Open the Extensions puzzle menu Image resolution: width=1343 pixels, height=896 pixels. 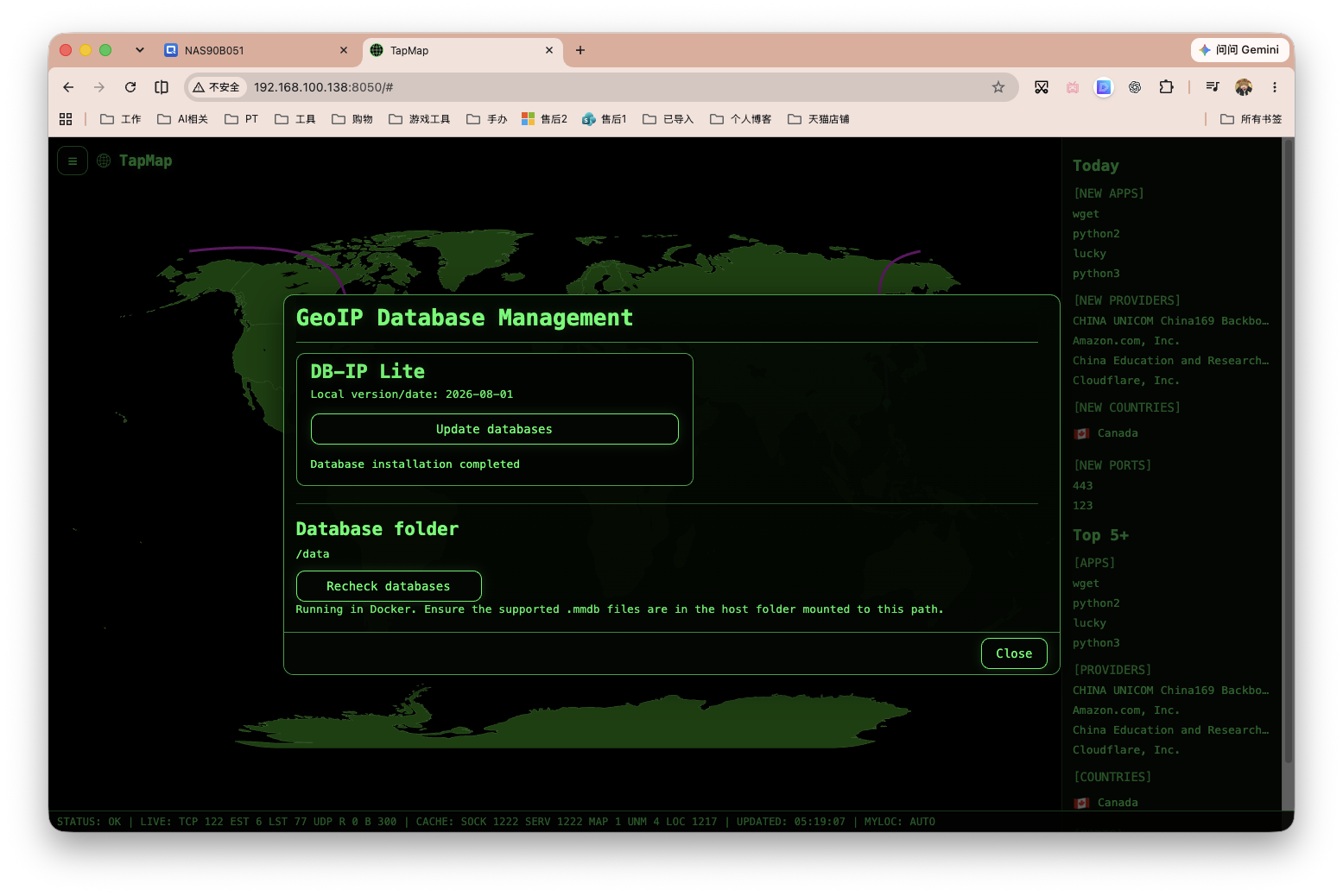tap(1166, 87)
